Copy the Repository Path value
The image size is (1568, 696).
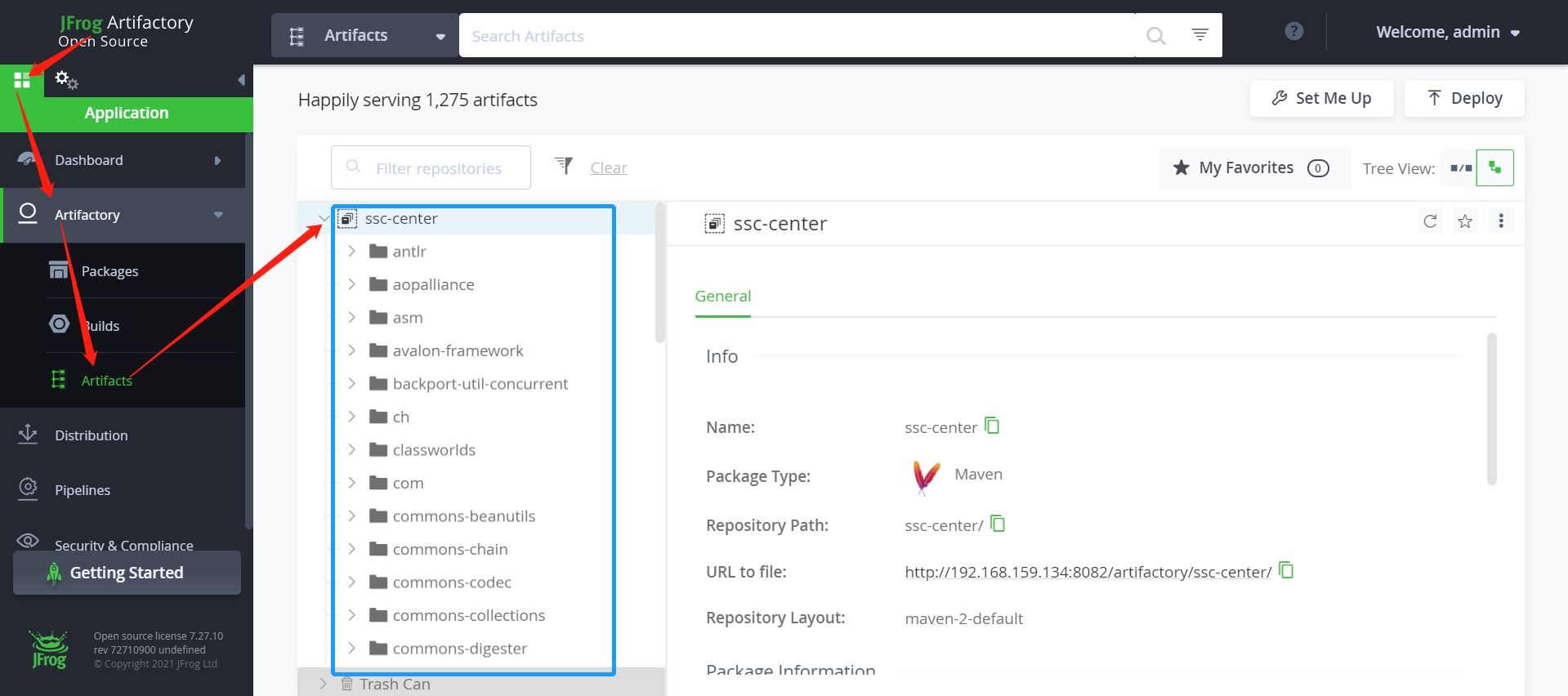[x=998, y=524]
